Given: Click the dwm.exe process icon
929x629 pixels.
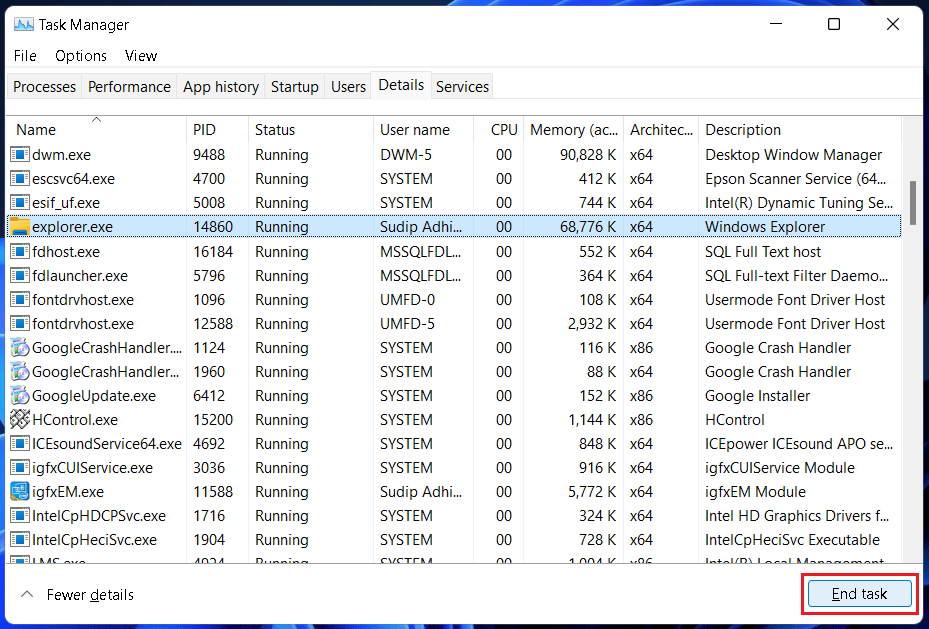Looking at the screenshot, I should click(20, 155).
